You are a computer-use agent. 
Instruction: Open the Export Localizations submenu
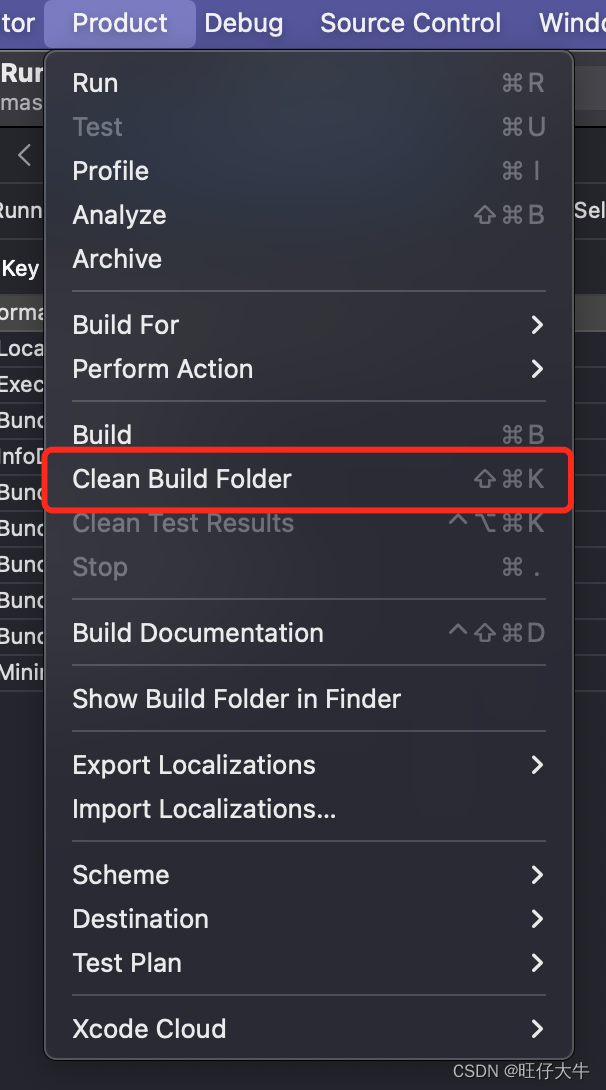[194, 764]
